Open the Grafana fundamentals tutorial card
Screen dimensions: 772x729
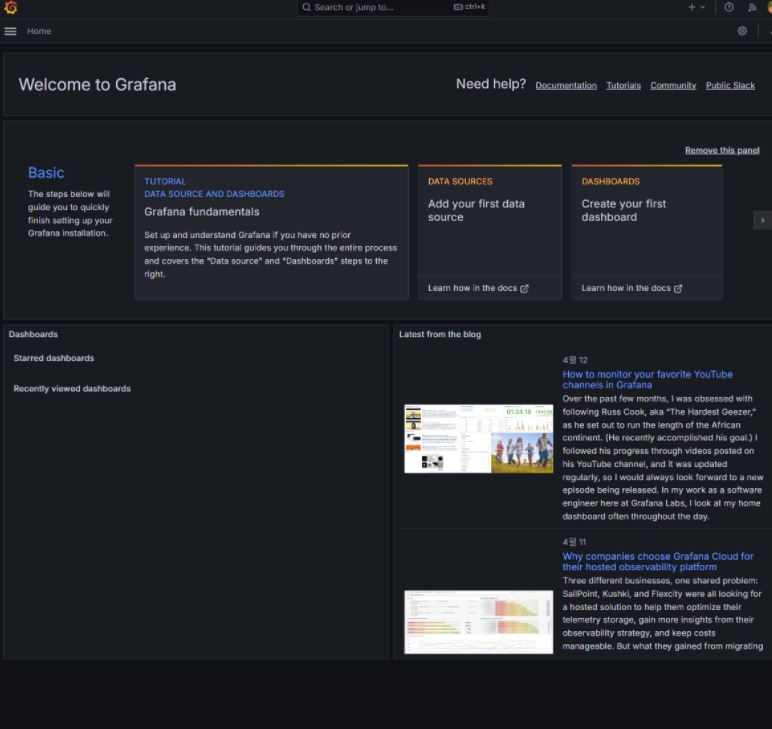[x=271, y=232]
